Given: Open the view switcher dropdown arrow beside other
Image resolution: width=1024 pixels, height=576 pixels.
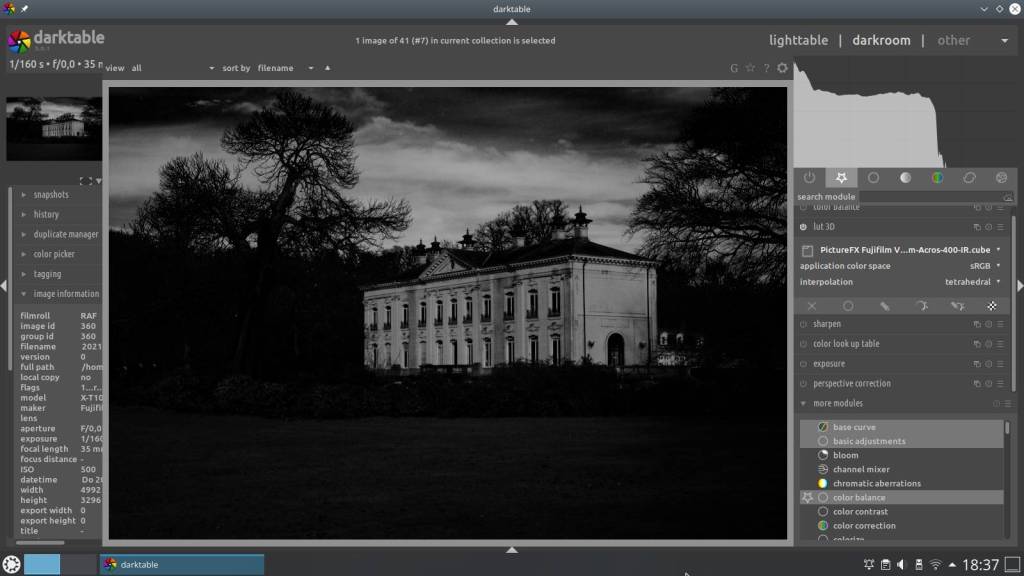Looking at the screenshot, I should coord(1004,40).
